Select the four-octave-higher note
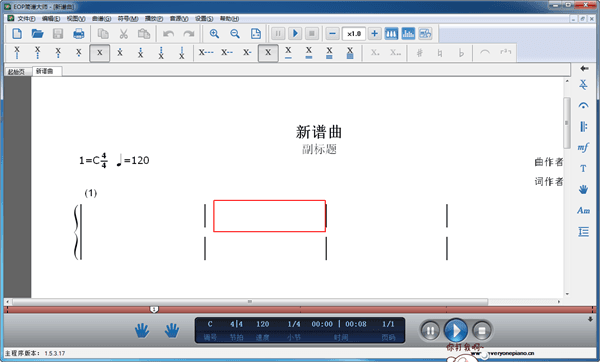 click(x=182, y=53)
